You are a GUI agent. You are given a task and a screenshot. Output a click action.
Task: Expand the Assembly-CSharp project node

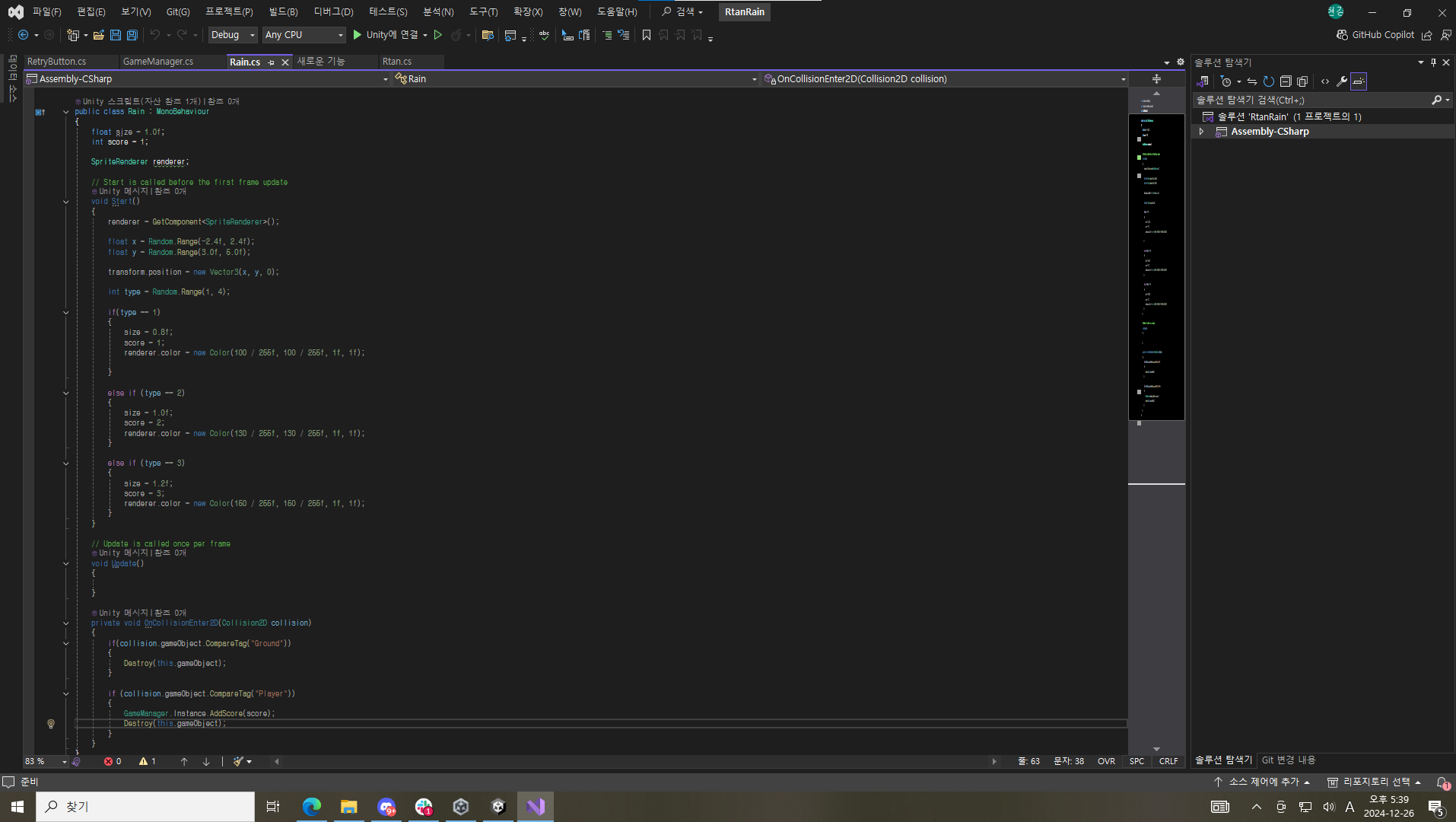coord(1202,132)
